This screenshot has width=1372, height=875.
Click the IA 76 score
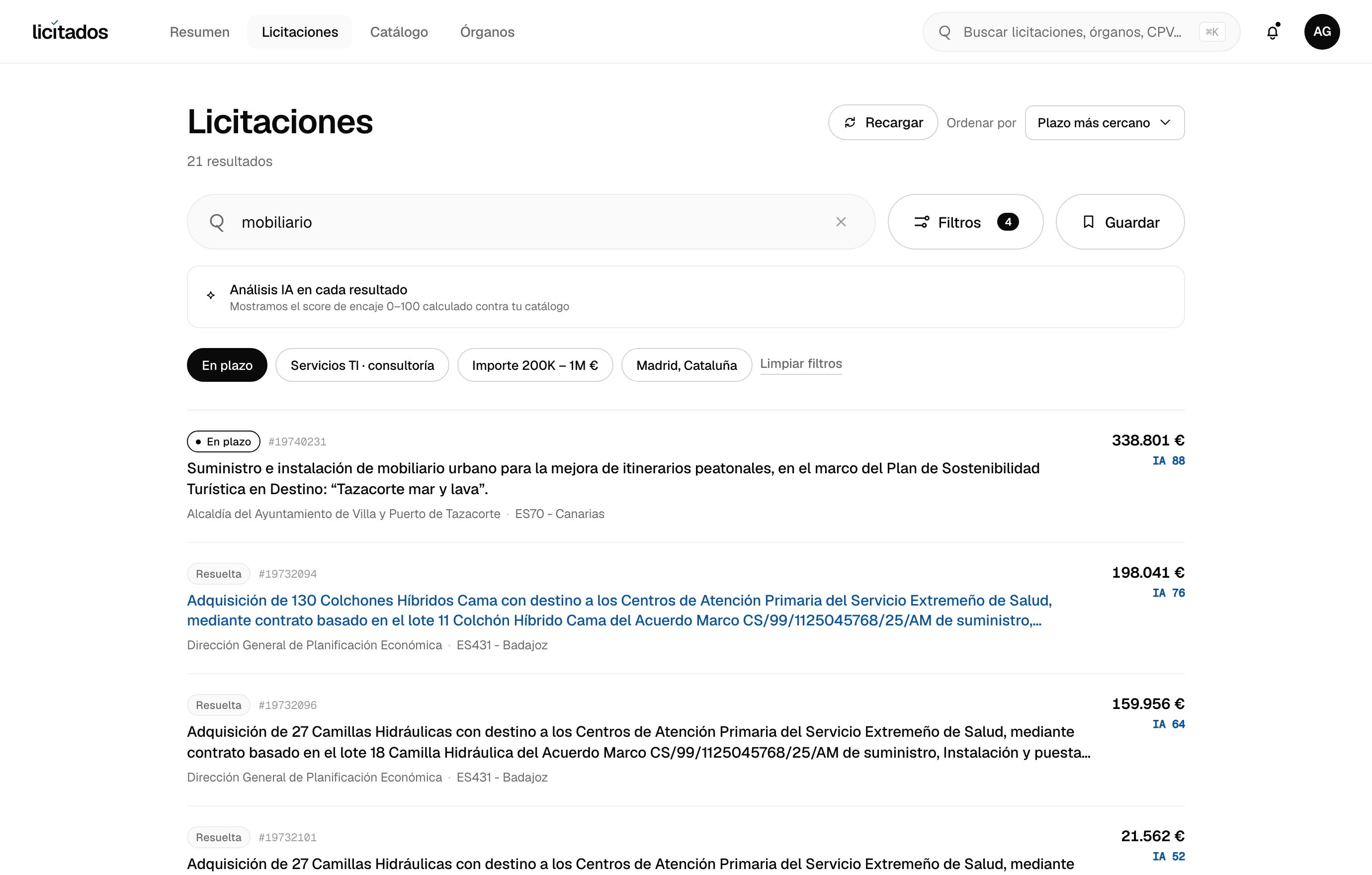1168,593
